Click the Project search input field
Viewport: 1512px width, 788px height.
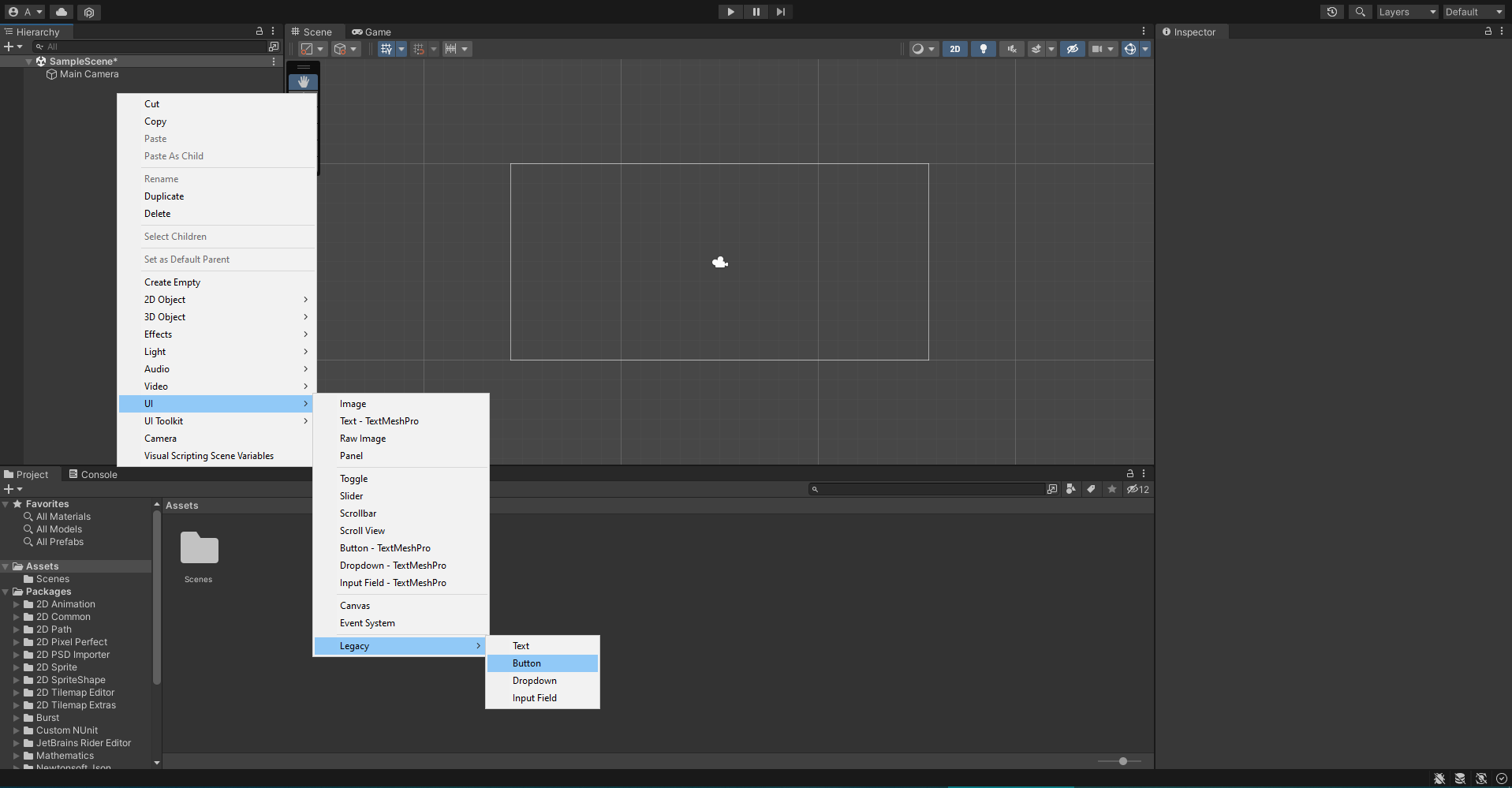(931, 489)
